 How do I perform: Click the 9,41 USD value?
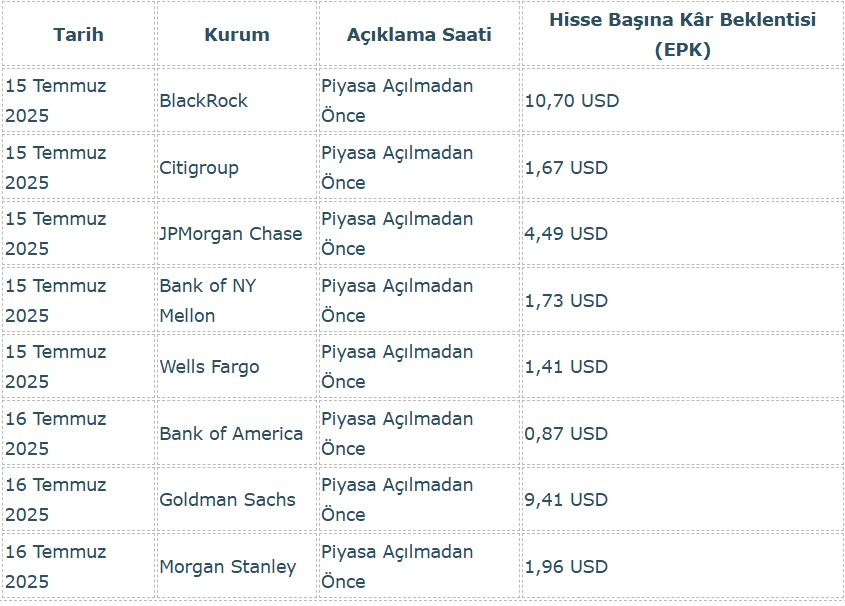(x=566, y=500)
